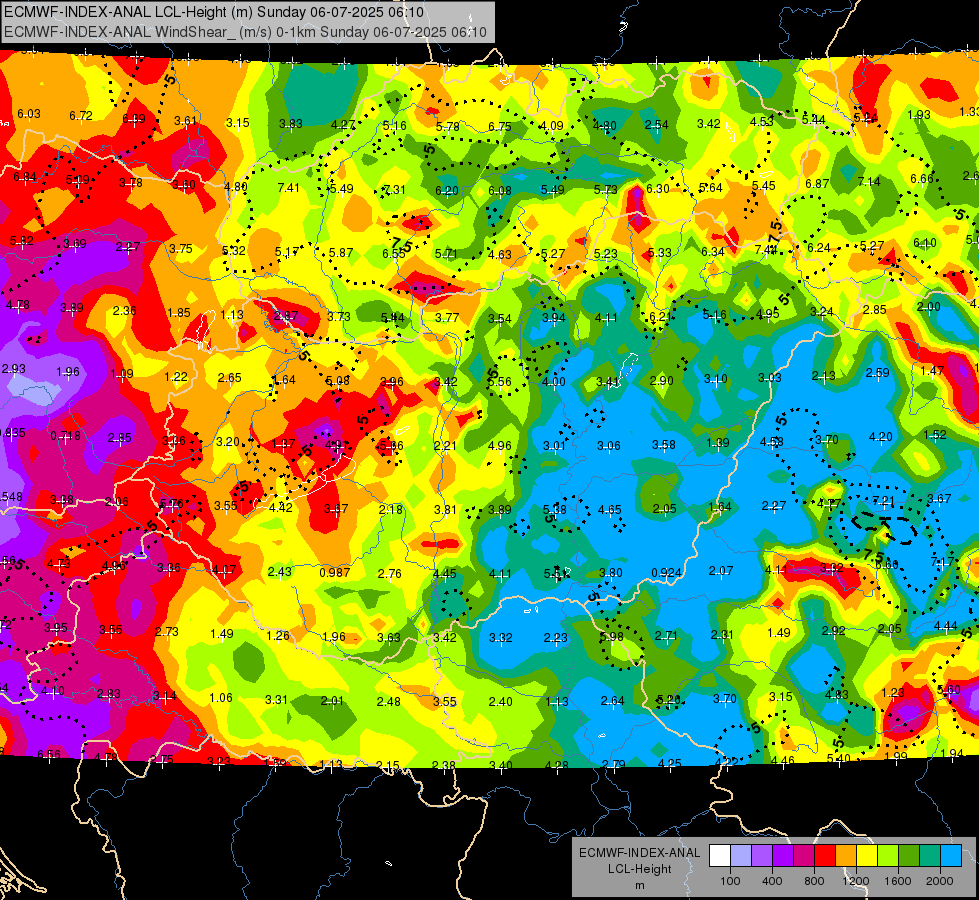Click the grid value "3.77"
The height and width of the screenshot is (900, 979).
(447, 318)
